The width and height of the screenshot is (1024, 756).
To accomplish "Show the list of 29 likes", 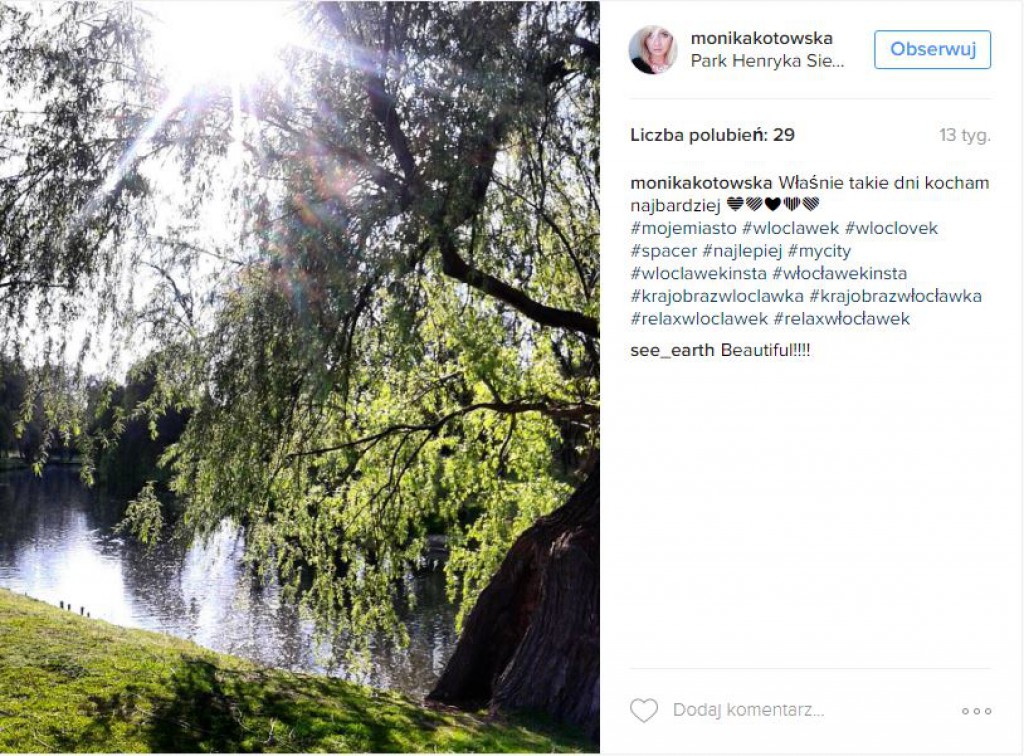I will 712,135.
